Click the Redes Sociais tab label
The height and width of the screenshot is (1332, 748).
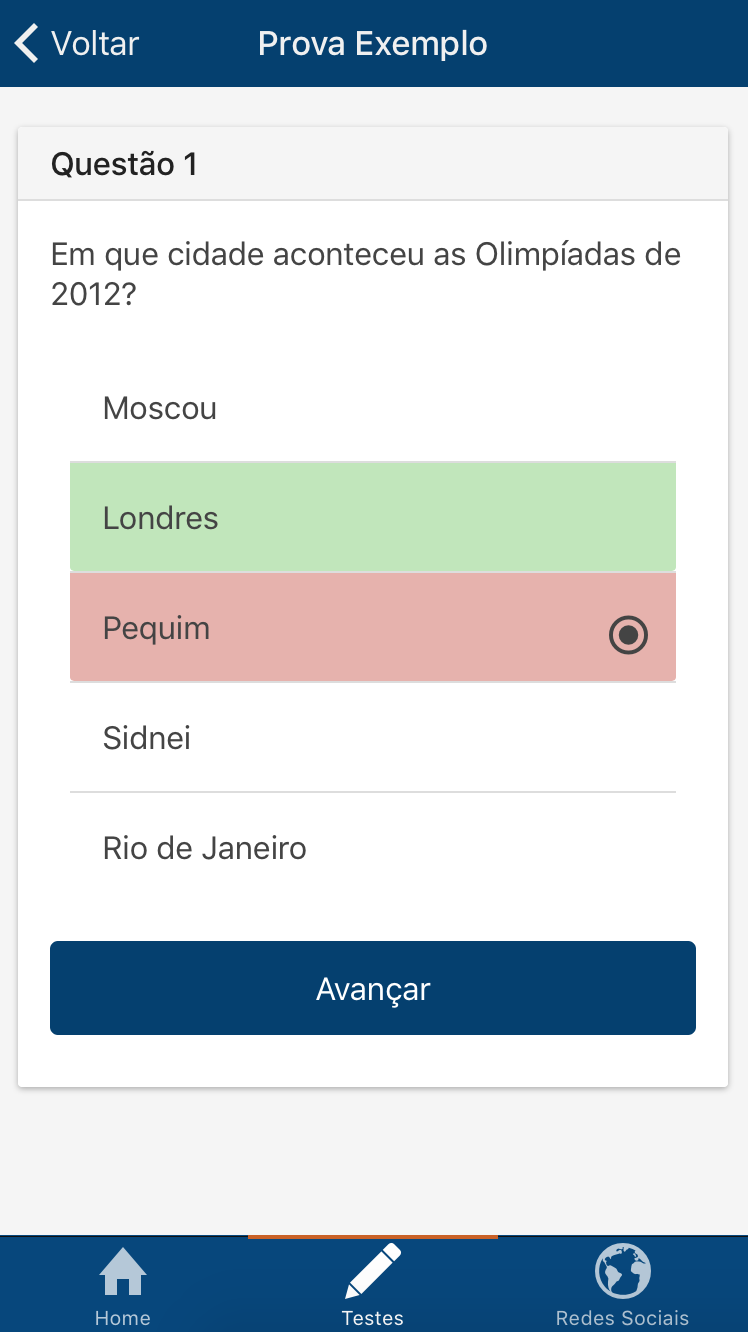(x=623, y=1318)
